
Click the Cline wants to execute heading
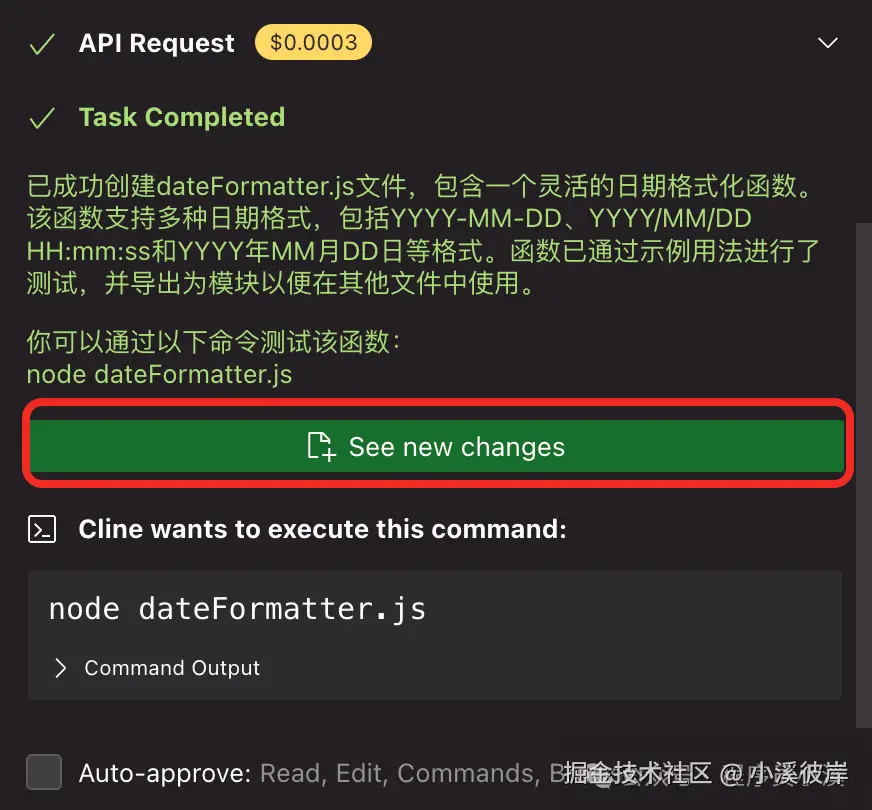tap(322, 530)
